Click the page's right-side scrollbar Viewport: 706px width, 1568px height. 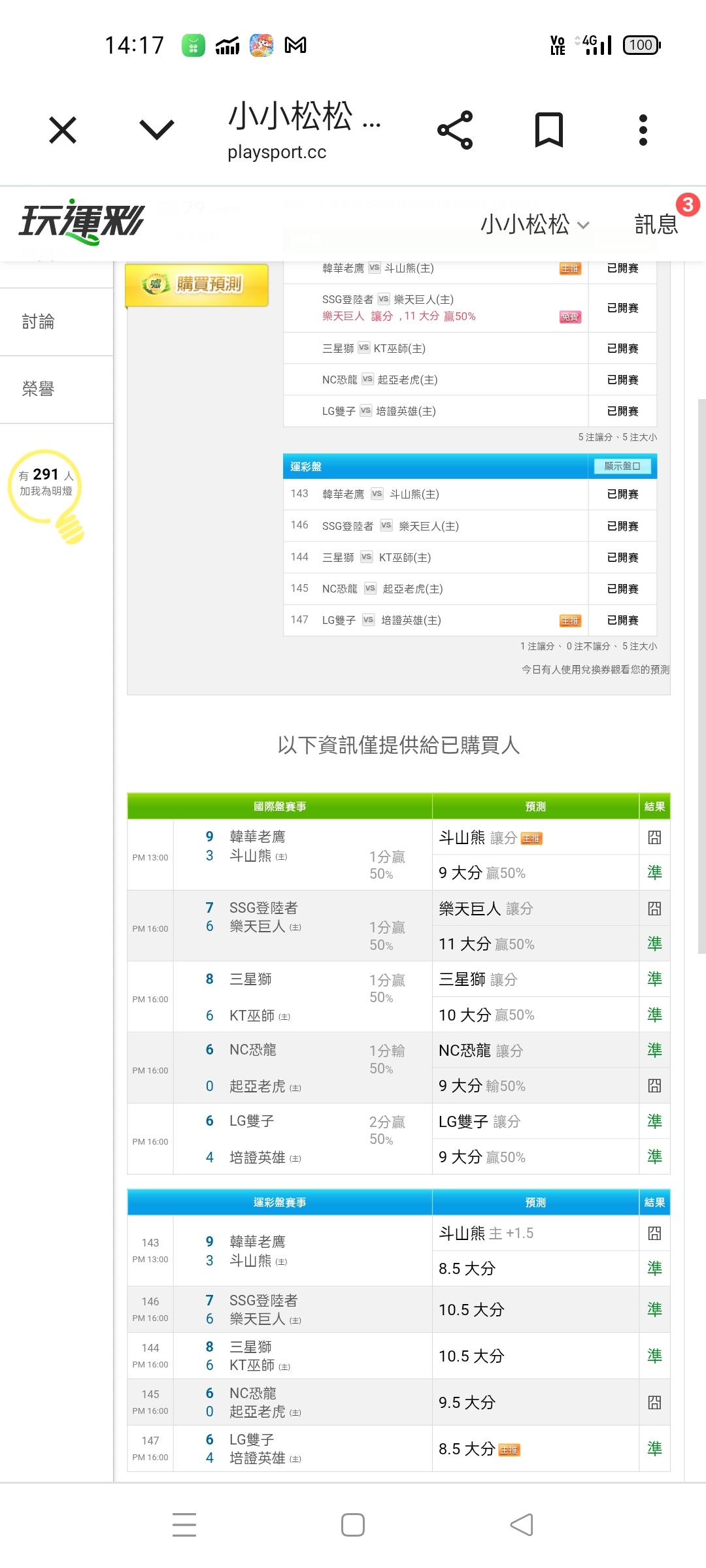pos(701,673)
